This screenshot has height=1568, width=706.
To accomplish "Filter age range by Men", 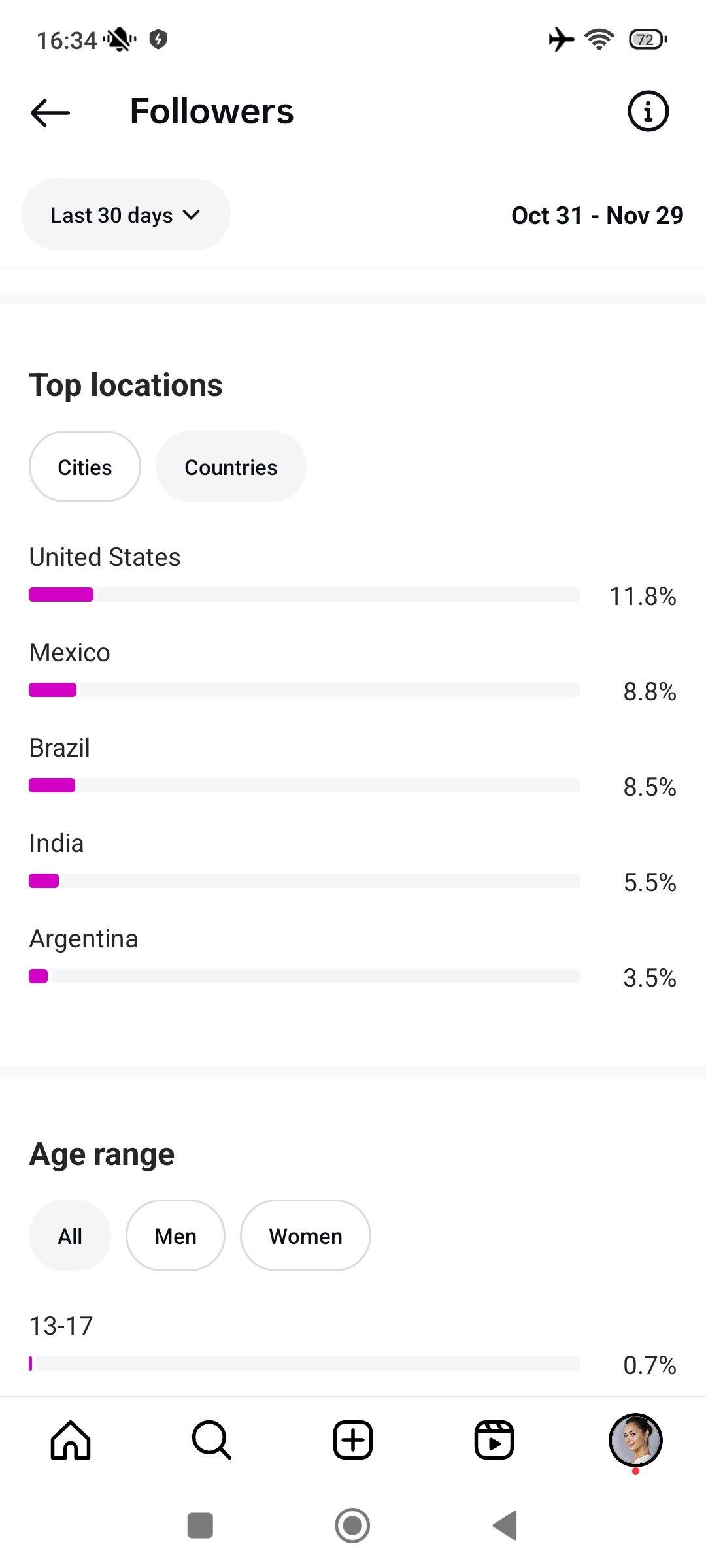I will coord(175,1236).
